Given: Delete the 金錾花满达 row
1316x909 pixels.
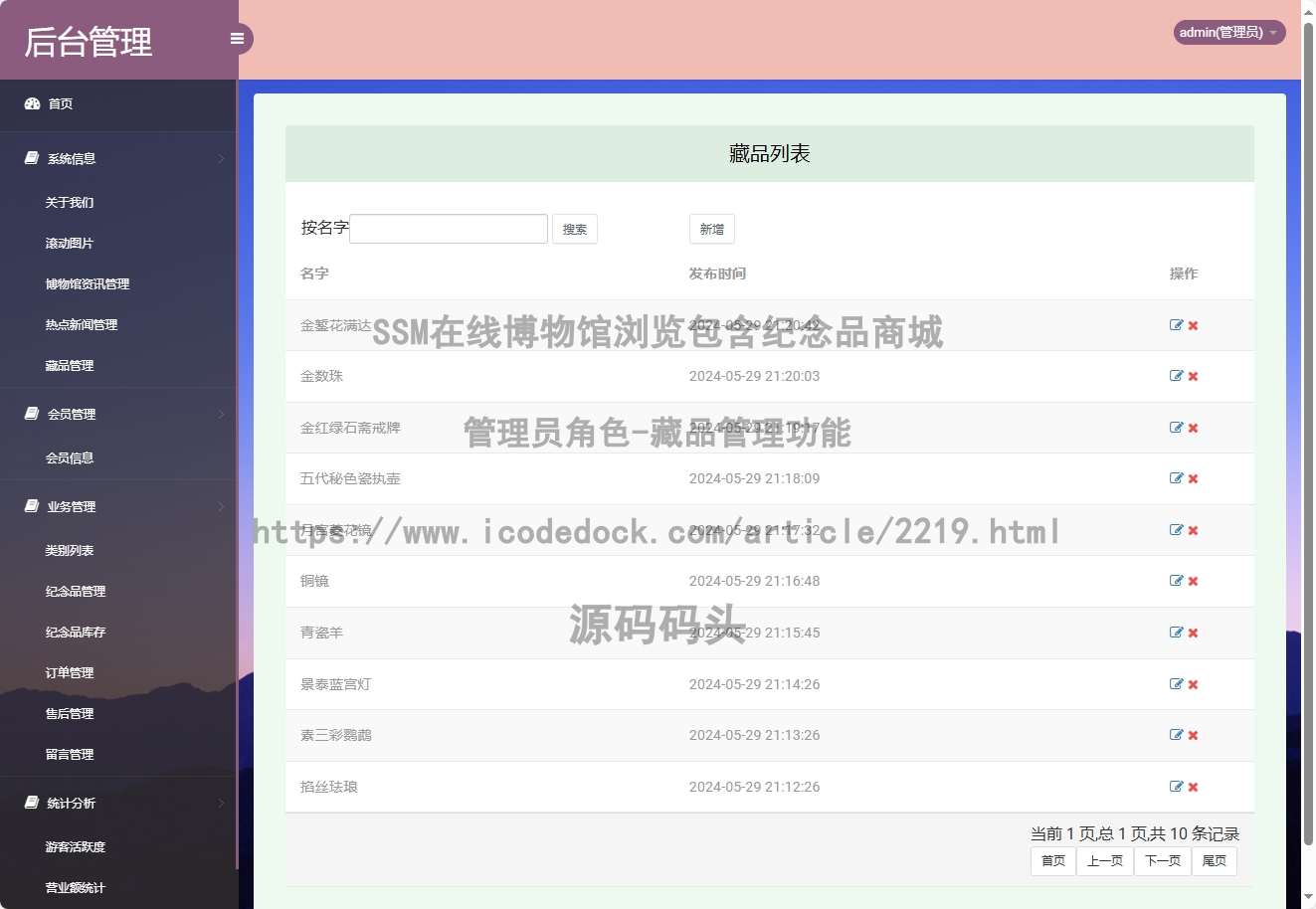Looking at the screenshot, I should [1193, 325].
